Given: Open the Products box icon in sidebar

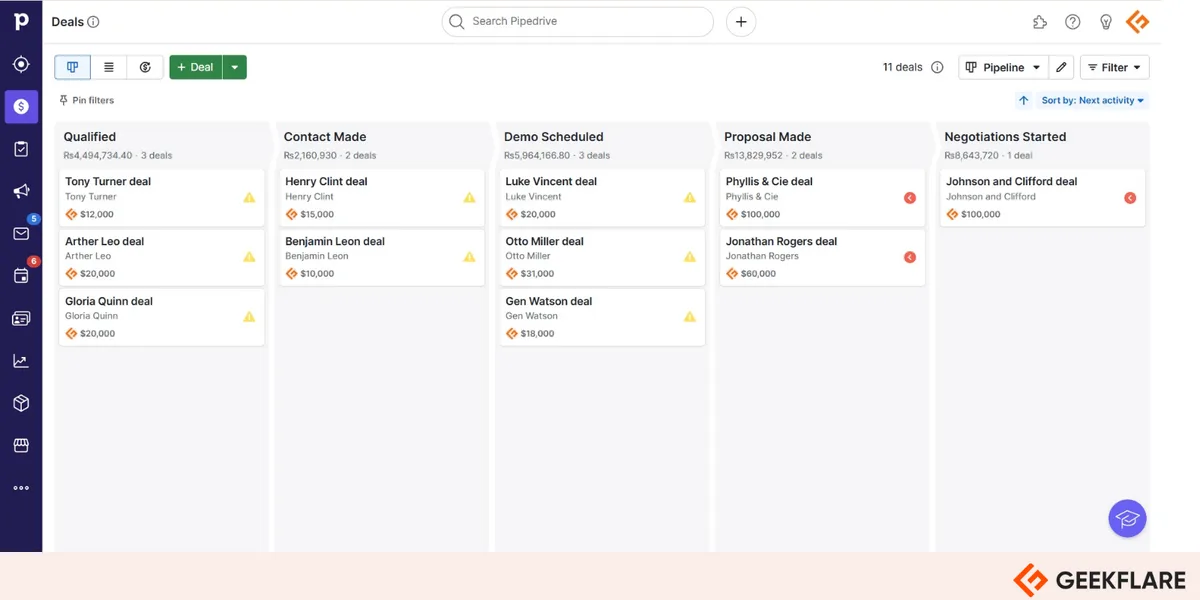Looking at the screenshot, I should point(21,403).
